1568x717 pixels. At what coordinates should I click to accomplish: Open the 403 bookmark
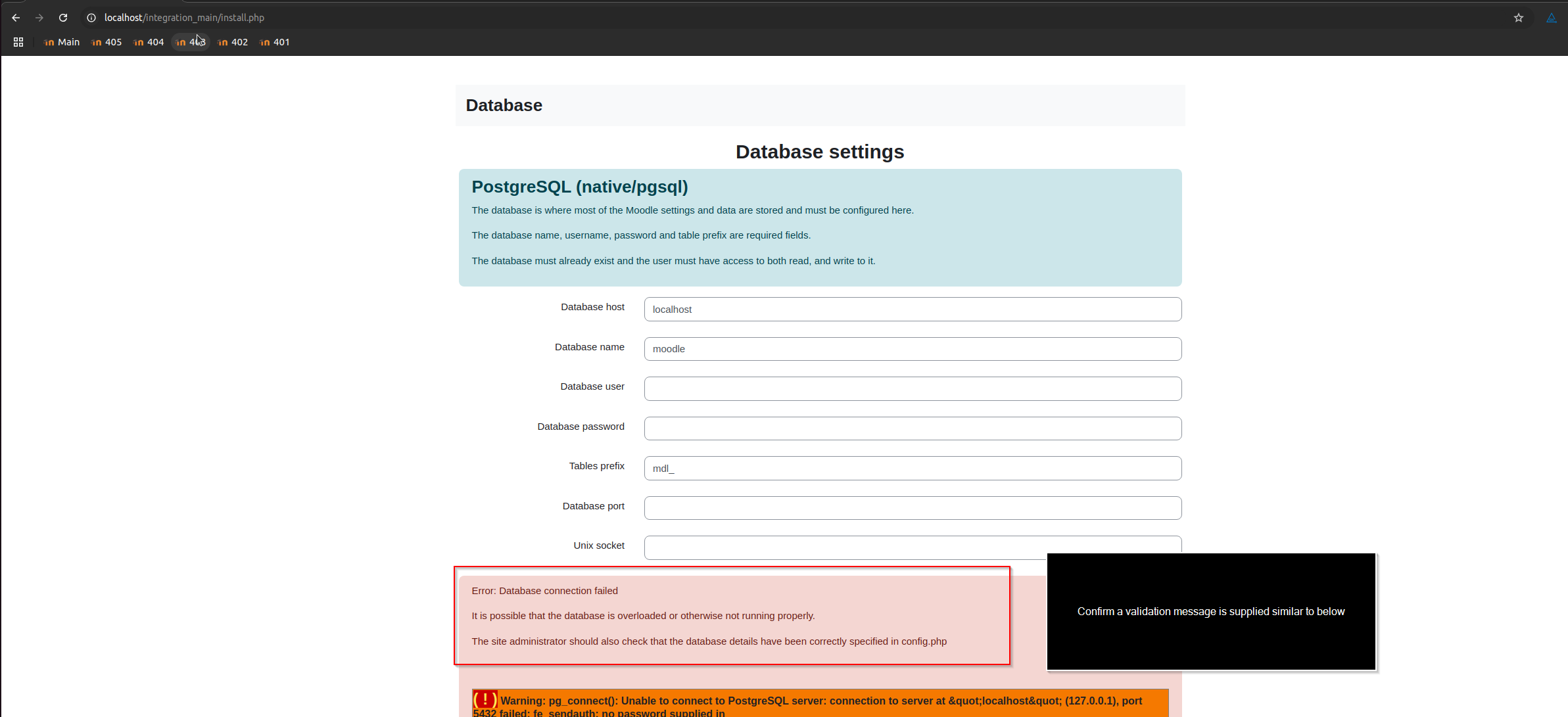191,42
